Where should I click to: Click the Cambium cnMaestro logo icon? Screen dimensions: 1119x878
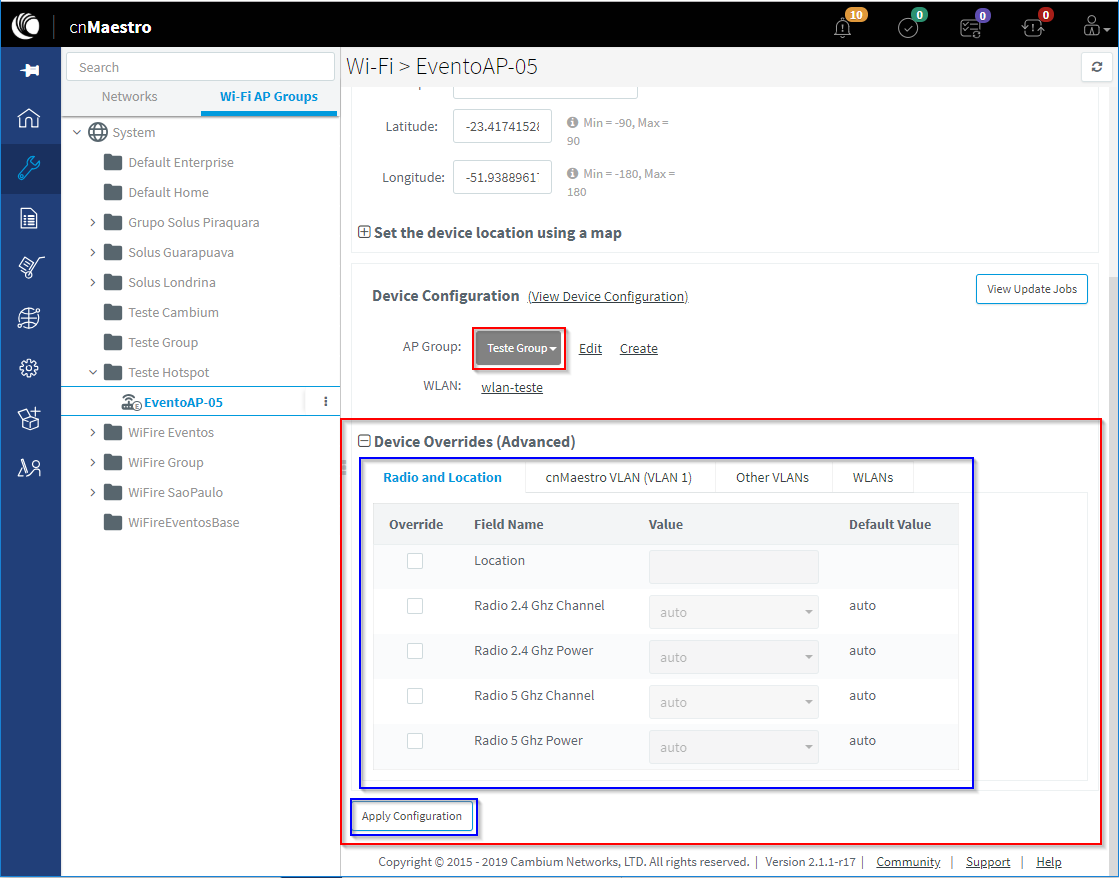click(26, 26)
